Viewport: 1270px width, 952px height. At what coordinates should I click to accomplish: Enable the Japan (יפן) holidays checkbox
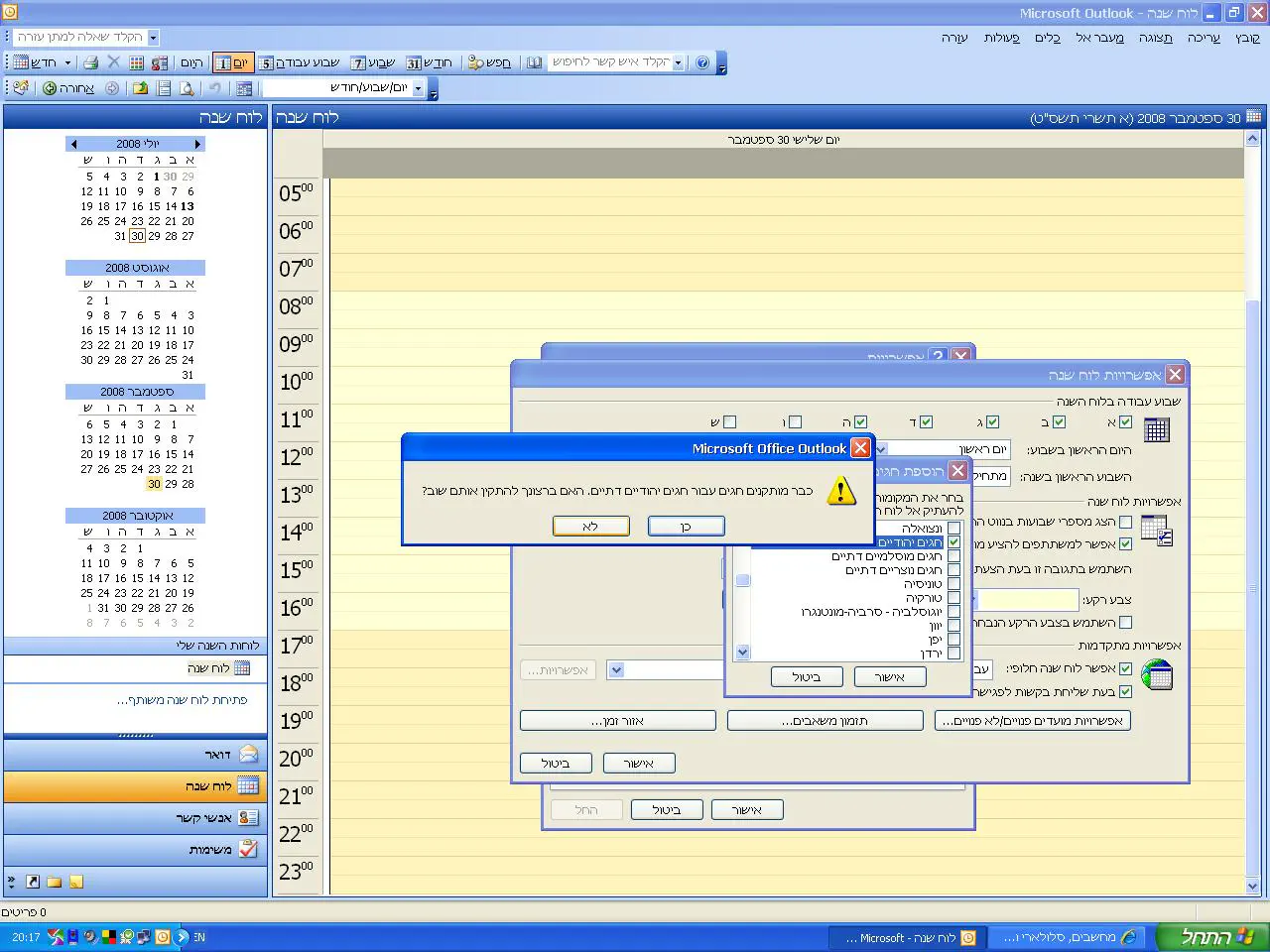(953, 640)
